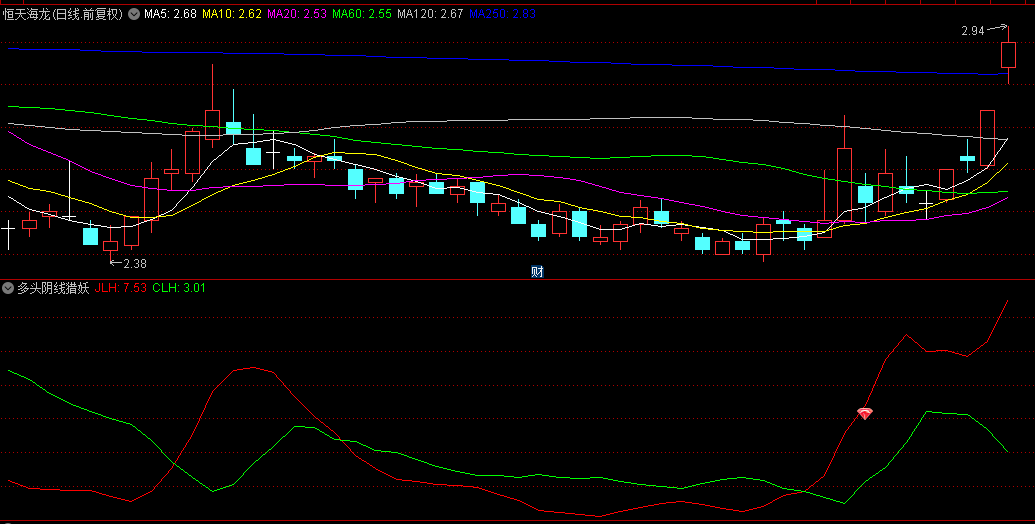Click the 2.94 high price label
This screenshot has width=1035, height=524.
[973, 30]
